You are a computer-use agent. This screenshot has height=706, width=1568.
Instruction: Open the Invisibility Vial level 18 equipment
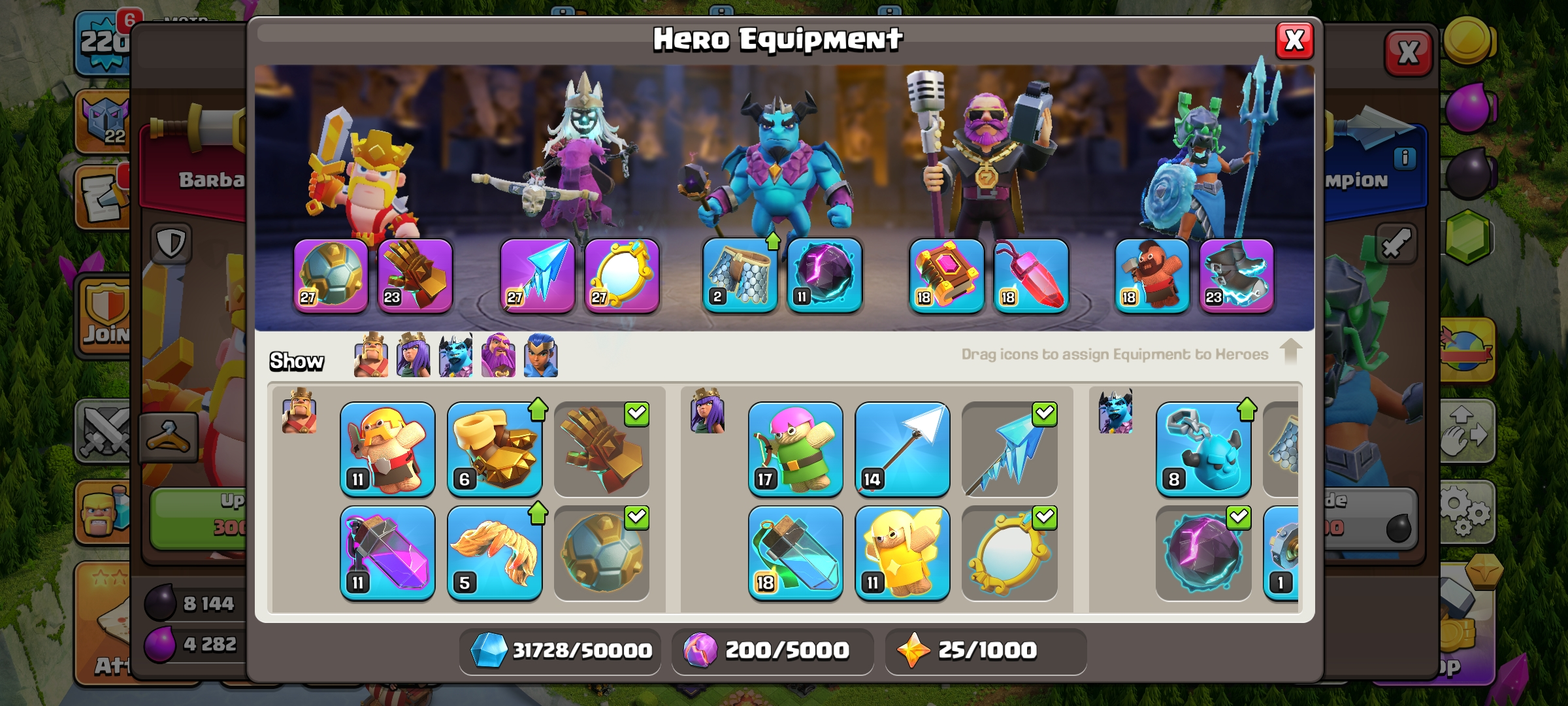pos(795,553)
